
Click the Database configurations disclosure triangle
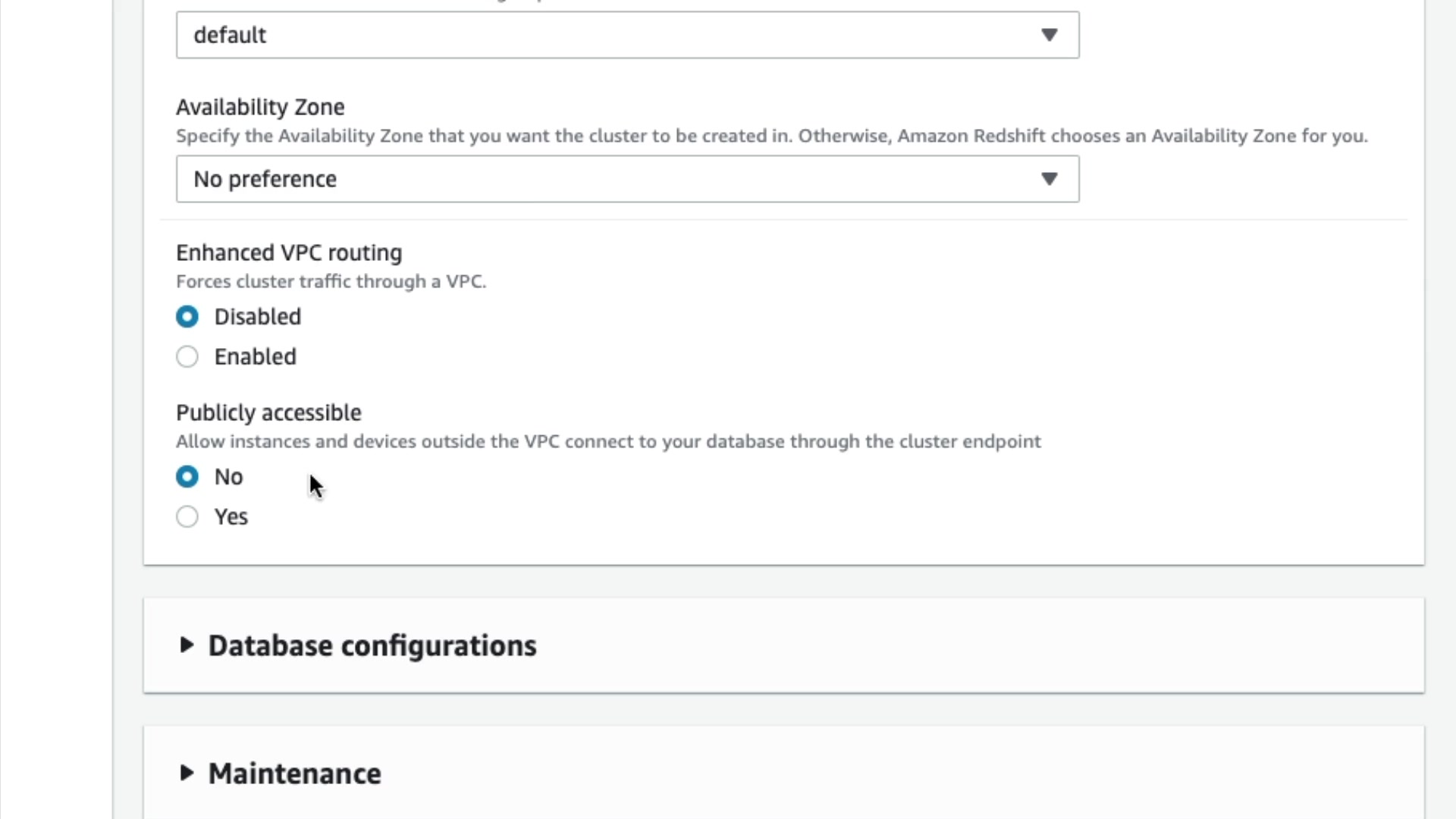click(187, 645)
